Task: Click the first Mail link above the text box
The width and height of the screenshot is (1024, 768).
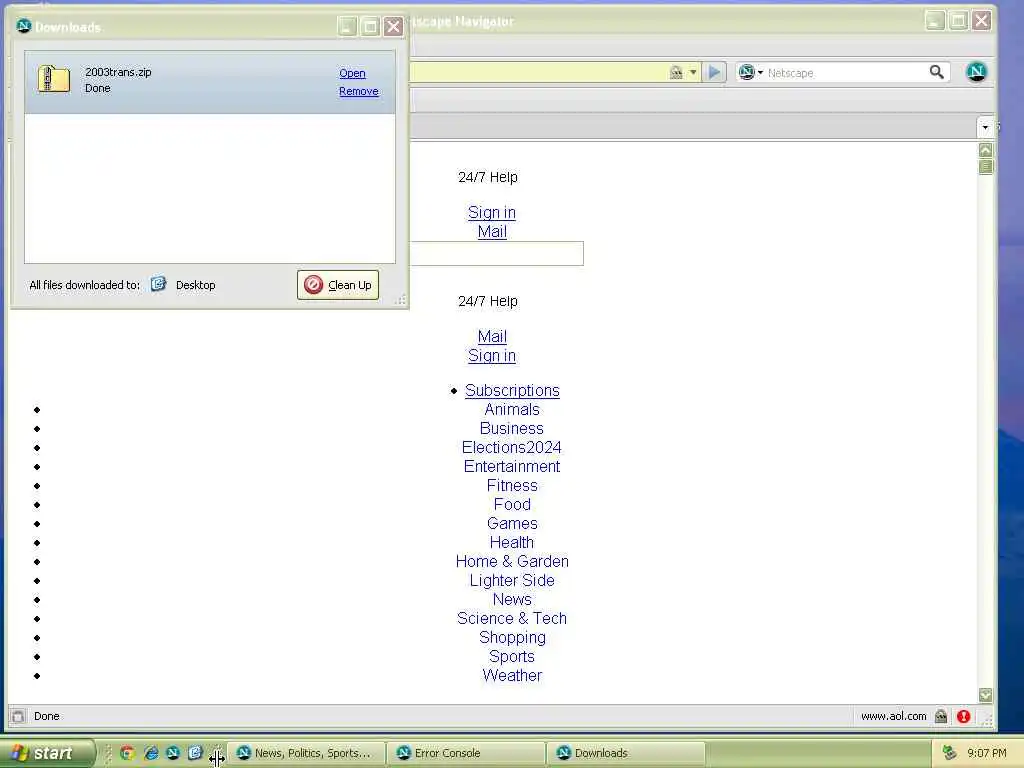Action: (x=492, y=231)
